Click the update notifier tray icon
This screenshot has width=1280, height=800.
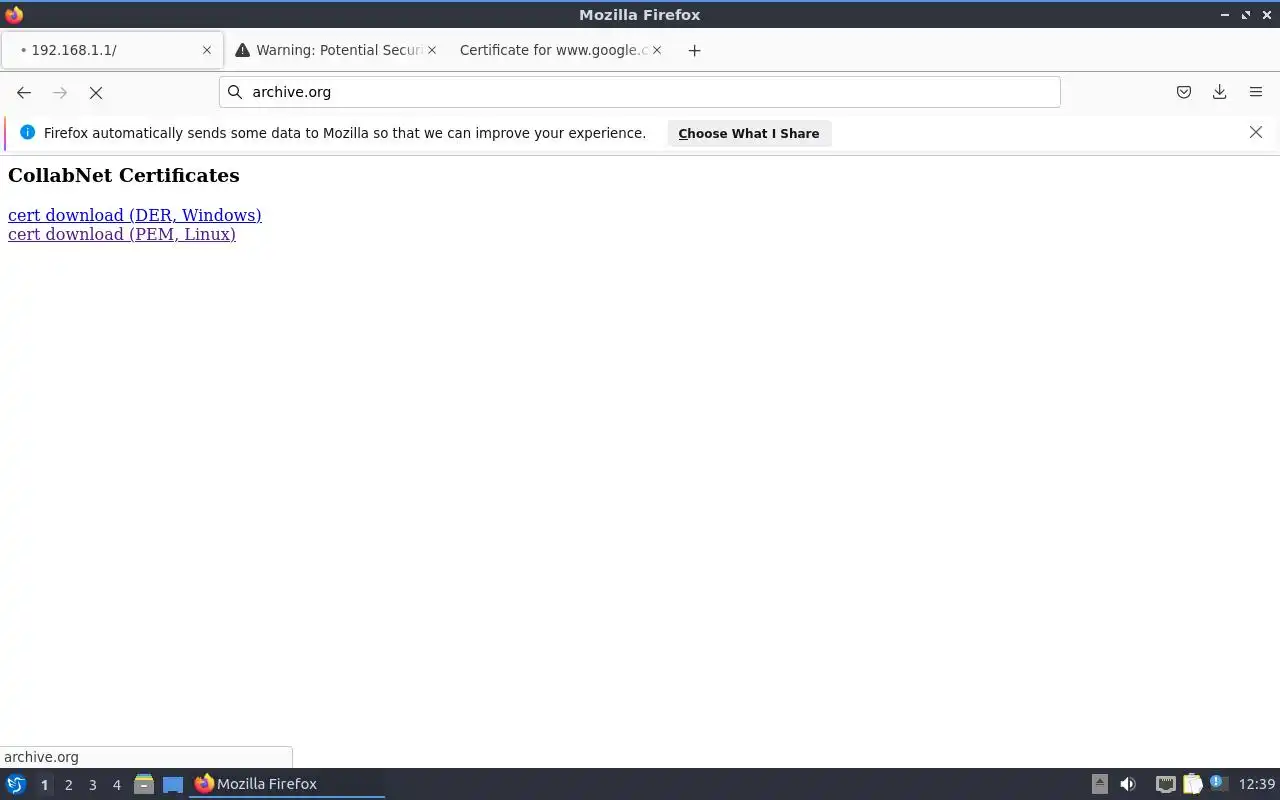point(1218,783)
